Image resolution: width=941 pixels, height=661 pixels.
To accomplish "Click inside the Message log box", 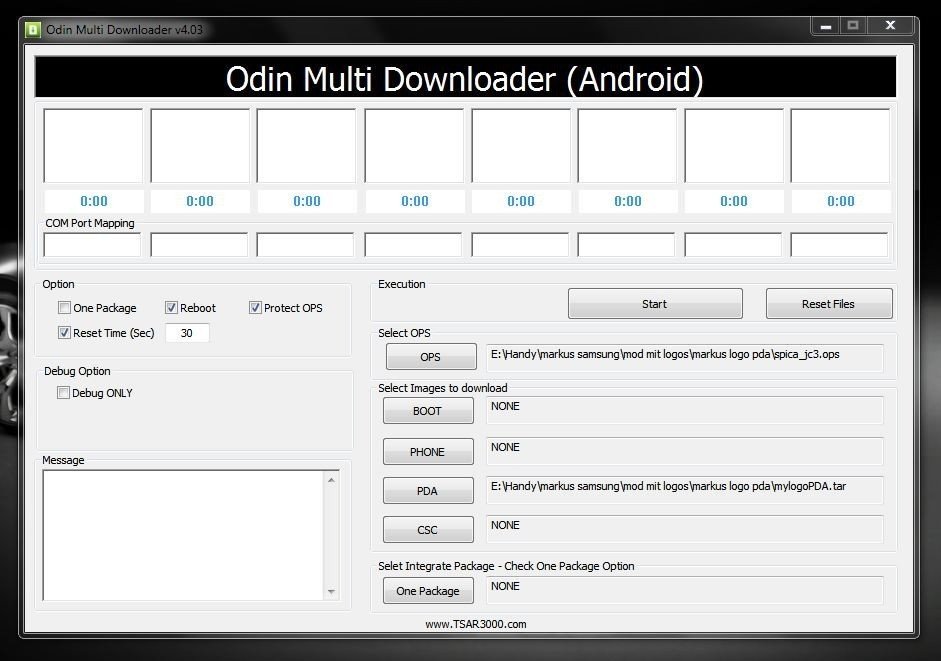I will [183, 536].
